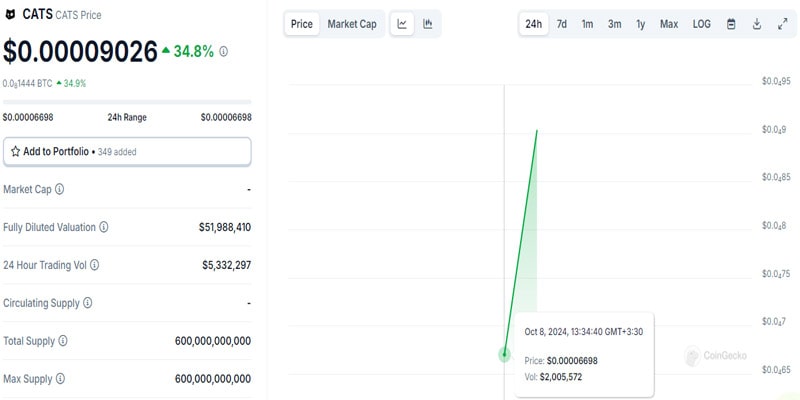Click tooltip Price $0.00006698 text
The image size is (800, 400).
coord(561,361)
